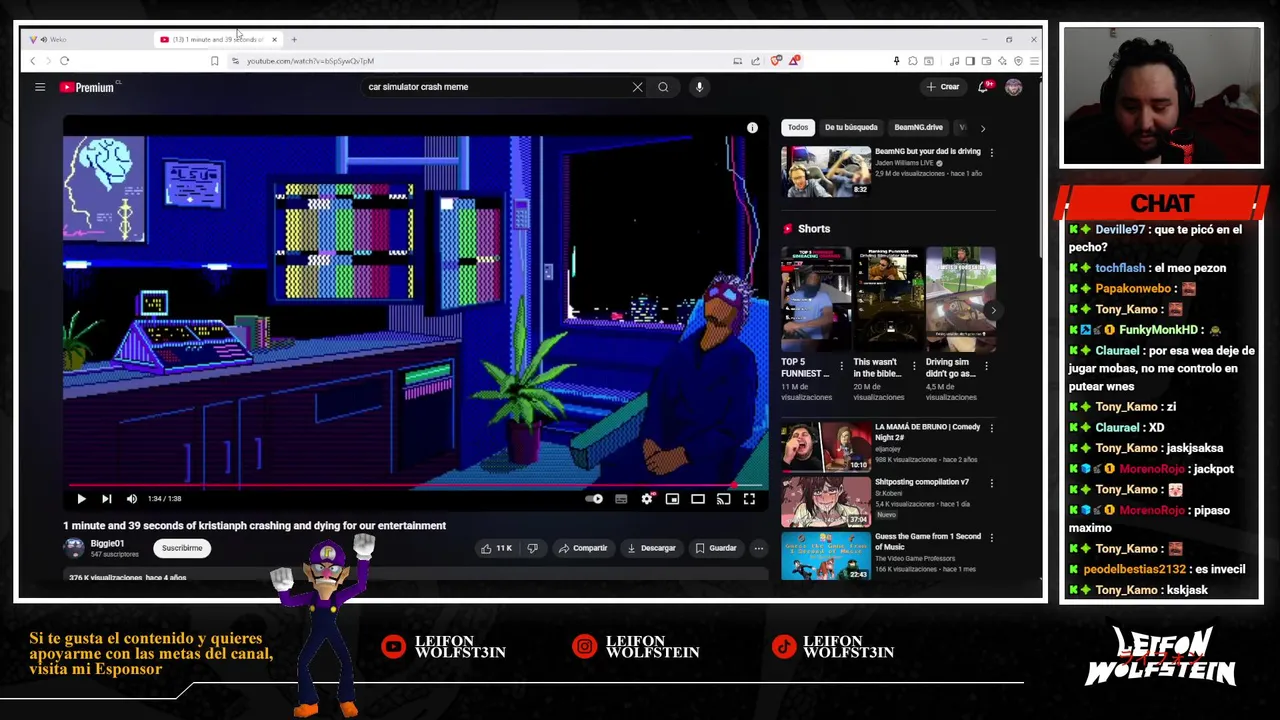
Task: Click the Compartir share button
Action: (x=582, y=548)
